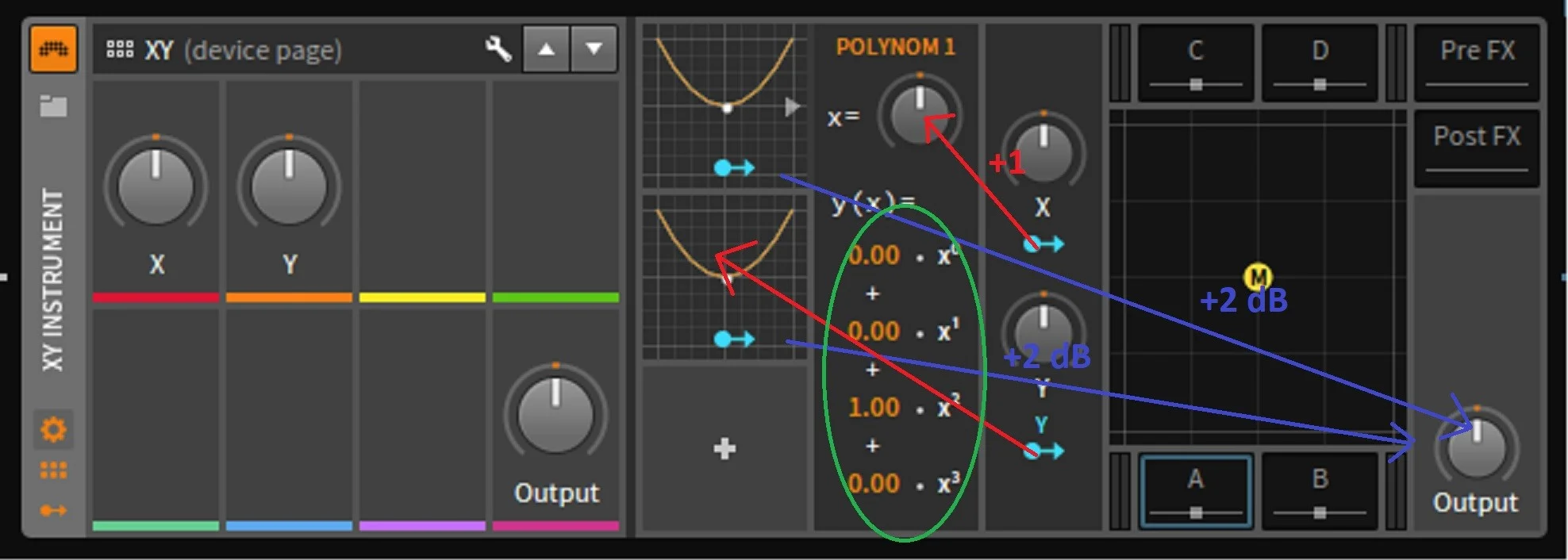Go to next remote page with down arrow
Screen dimensions: 1568x560
[594, 49]
